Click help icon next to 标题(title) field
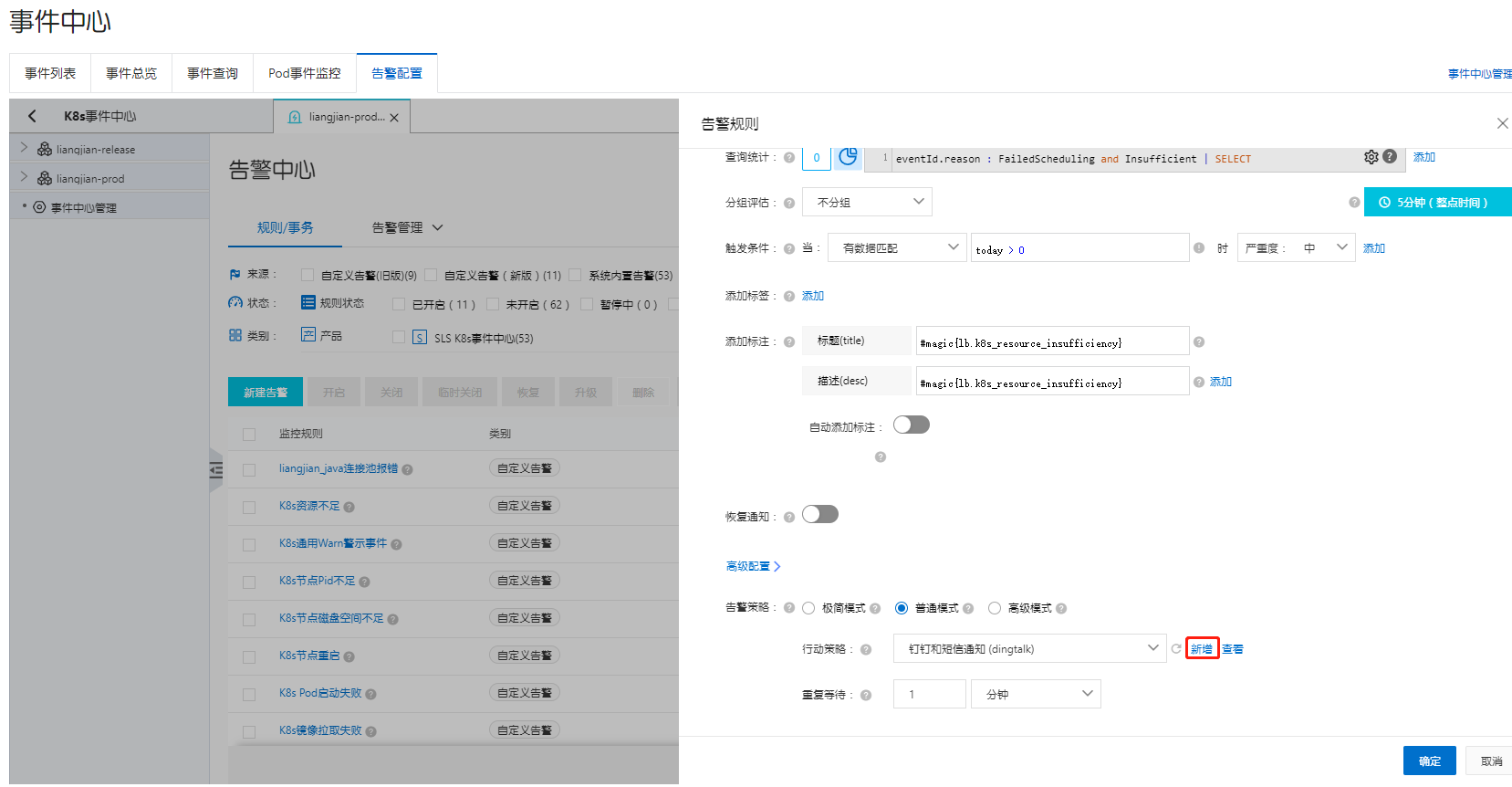Image resolution: width=1512 pixels, height=787 pixels. coord(1199,341)
